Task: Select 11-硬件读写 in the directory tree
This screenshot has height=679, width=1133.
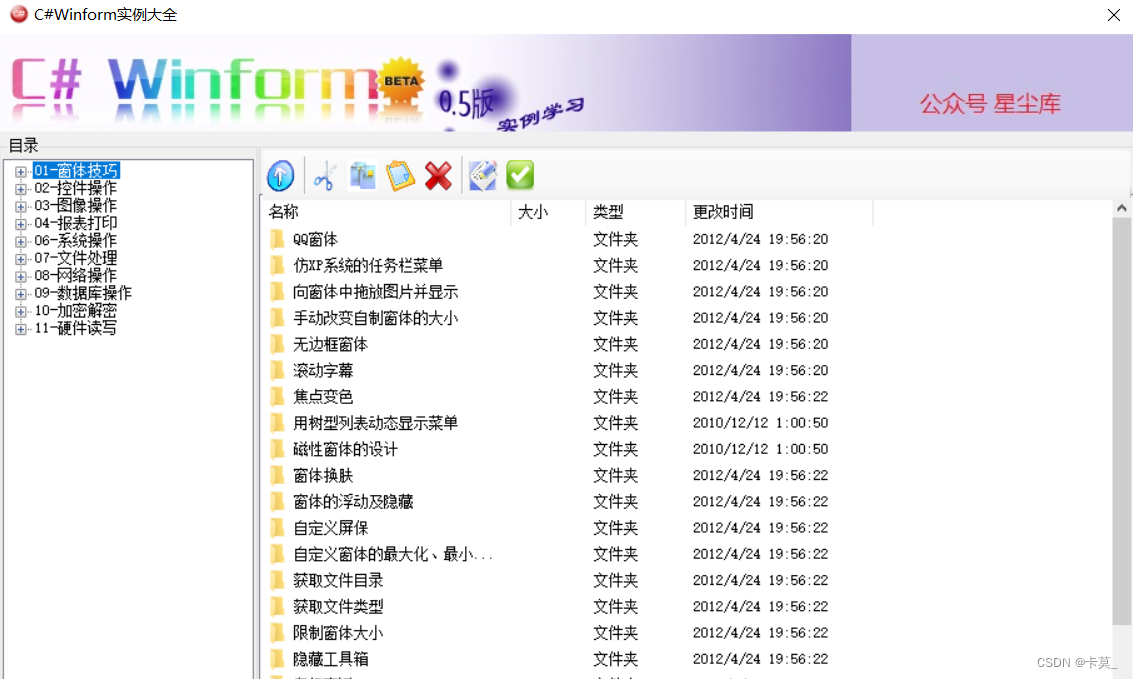Action: (75, 328)
